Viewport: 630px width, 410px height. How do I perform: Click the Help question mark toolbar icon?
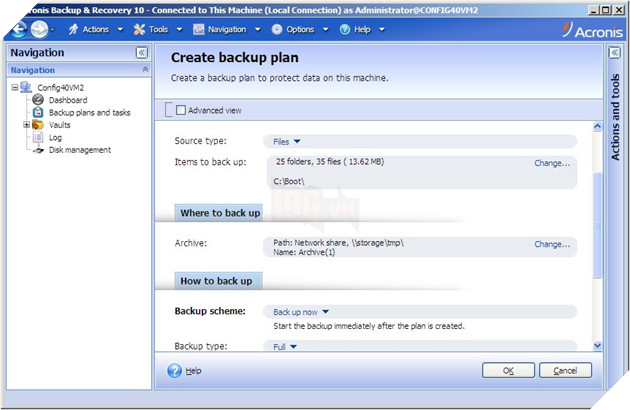(345, 29)
